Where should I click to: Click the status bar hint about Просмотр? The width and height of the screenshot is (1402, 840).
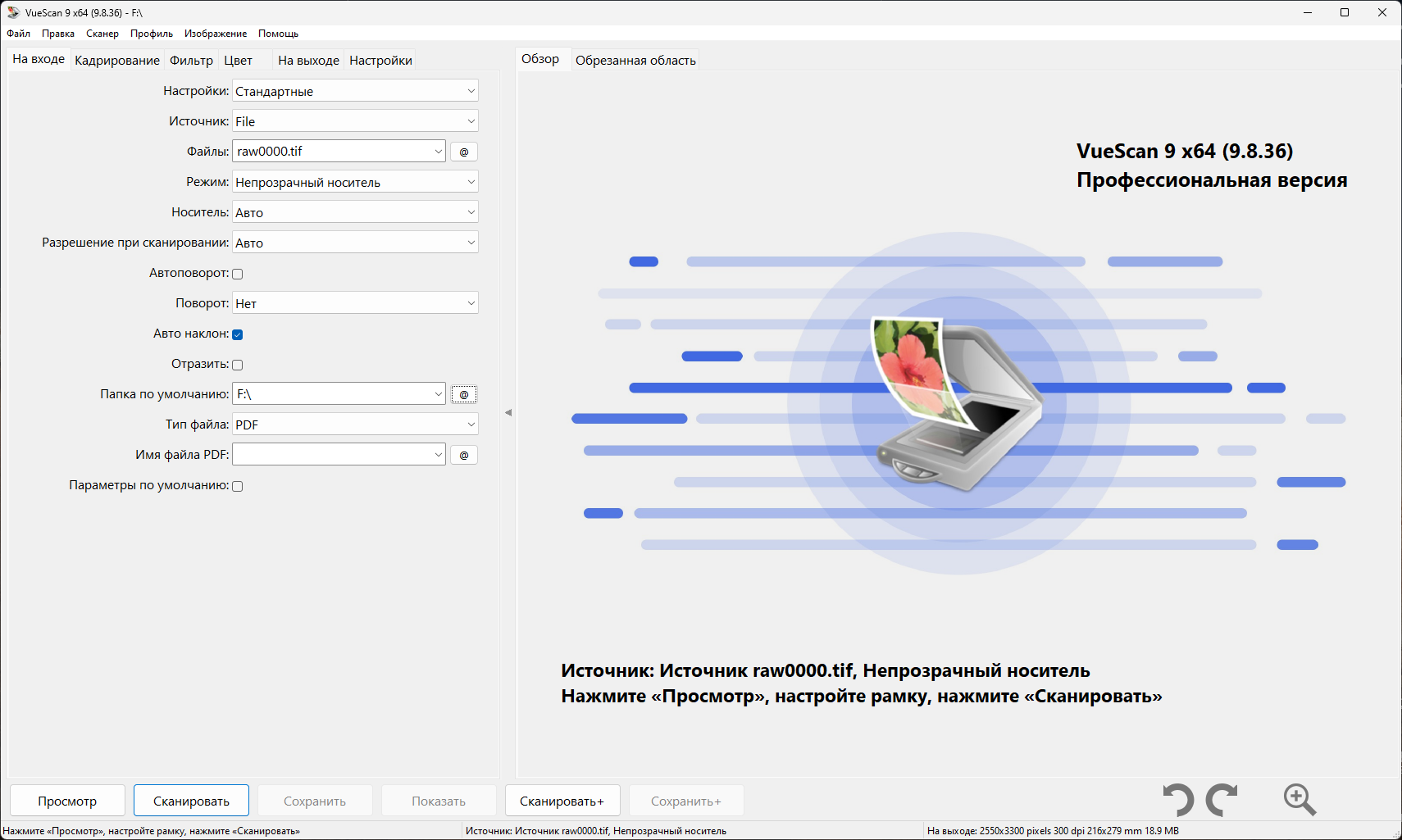152,831
